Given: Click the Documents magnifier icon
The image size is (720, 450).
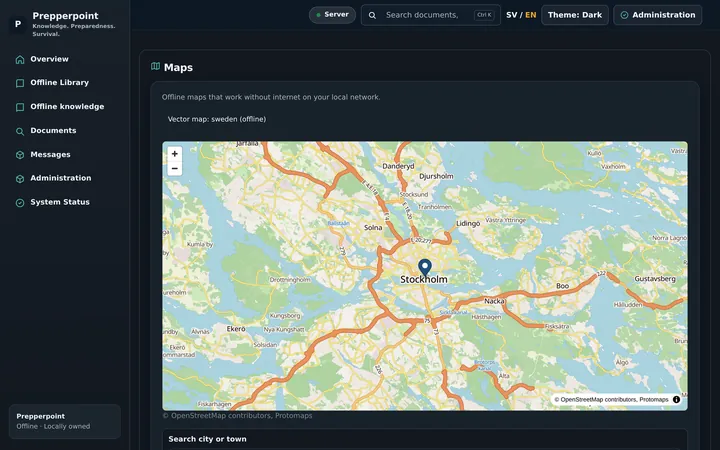Looking at the screenshot, I should [x=20, y=131].
